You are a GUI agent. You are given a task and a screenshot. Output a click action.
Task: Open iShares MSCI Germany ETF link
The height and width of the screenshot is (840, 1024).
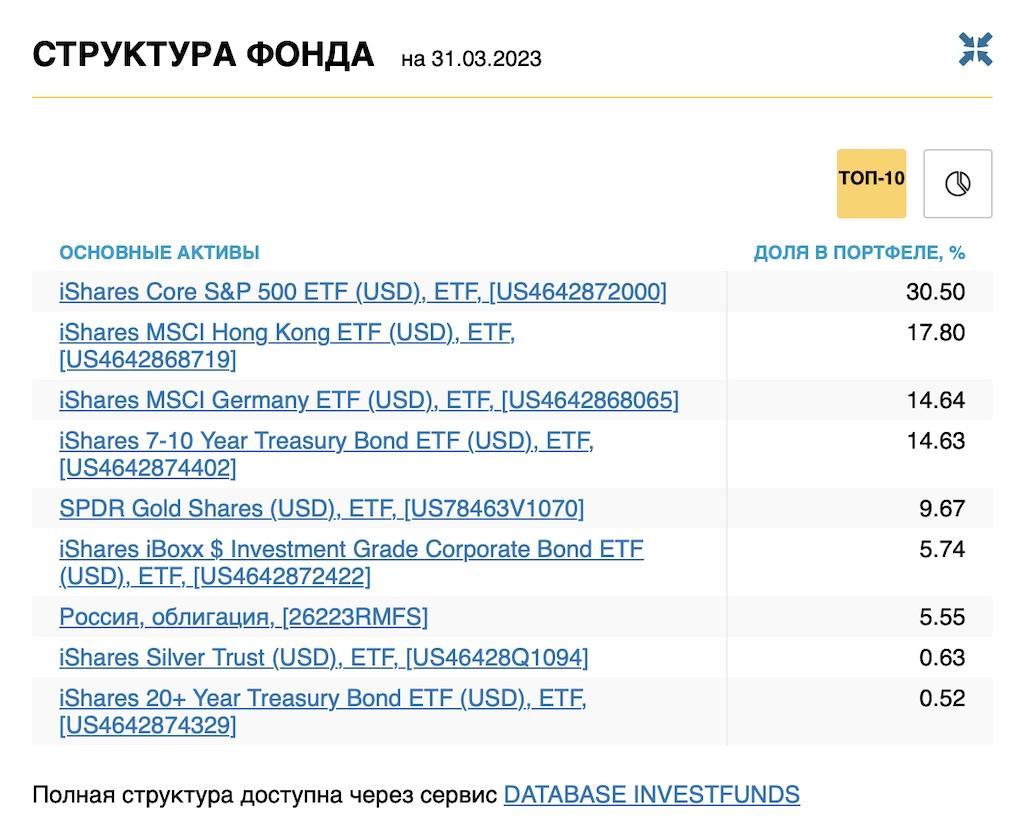click(368, 401)
